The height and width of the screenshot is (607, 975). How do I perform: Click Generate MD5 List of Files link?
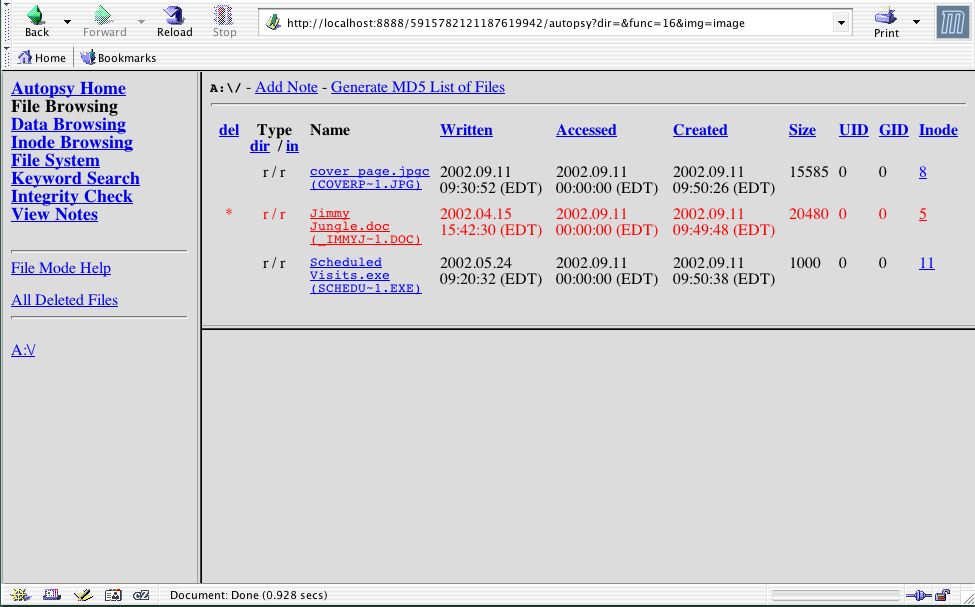click(417, 87)
